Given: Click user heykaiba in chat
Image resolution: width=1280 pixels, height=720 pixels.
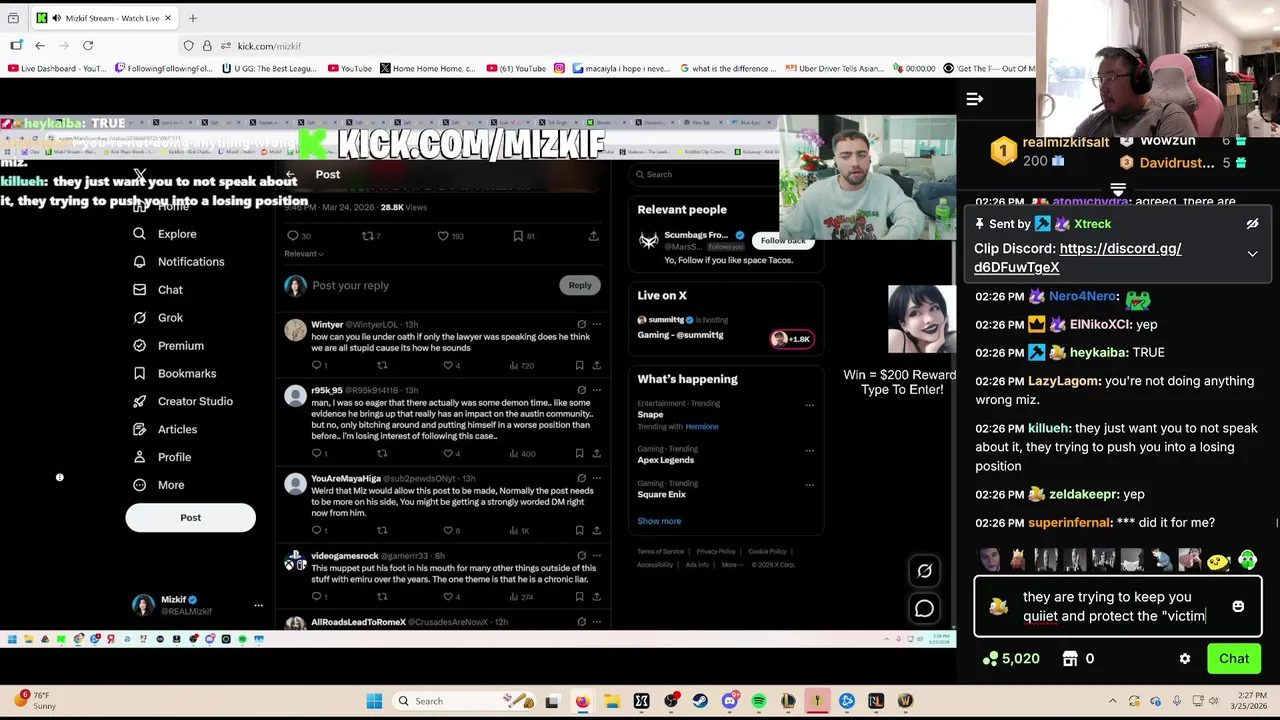Looking at the screenshot, I should tap(1098, 353).
